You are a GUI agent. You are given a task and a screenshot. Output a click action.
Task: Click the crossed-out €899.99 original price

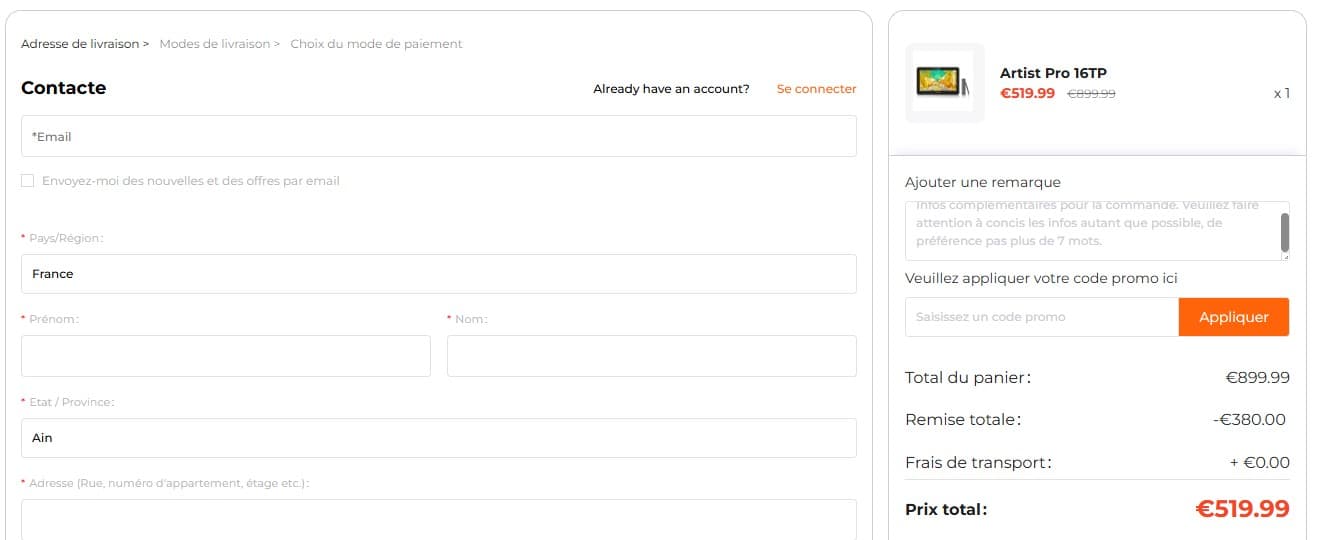pyautogui.click(x=1091, y=94)
